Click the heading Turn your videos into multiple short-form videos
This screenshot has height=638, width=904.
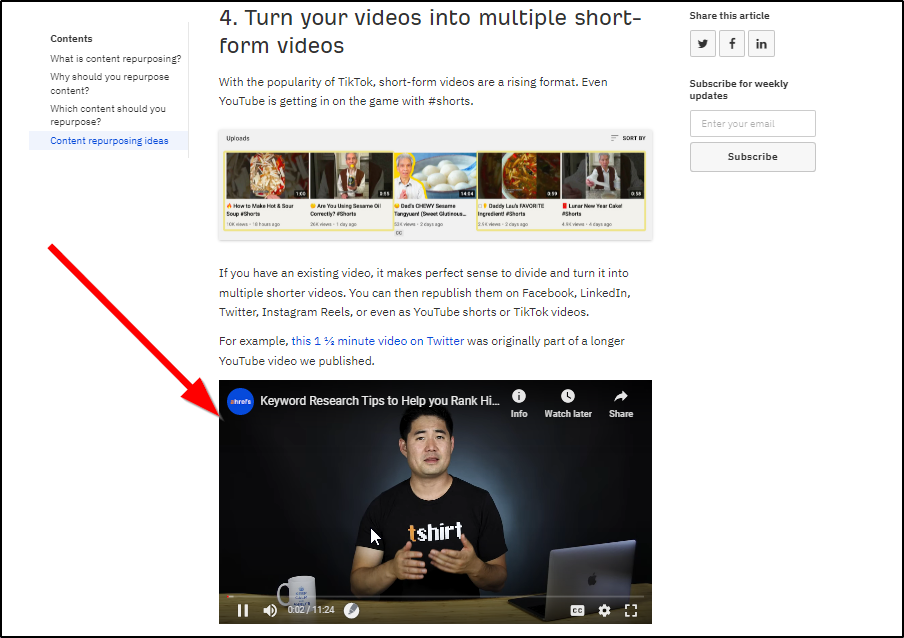point(430,32)
